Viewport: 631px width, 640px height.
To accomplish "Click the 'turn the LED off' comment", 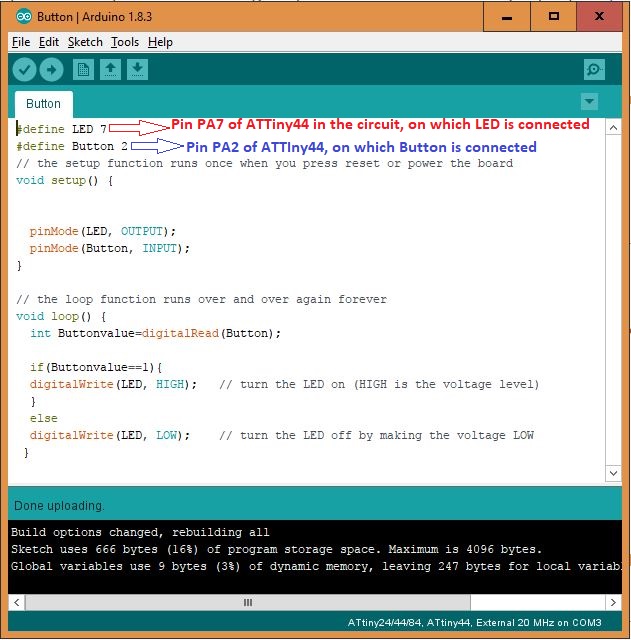I will click(376, 436).
